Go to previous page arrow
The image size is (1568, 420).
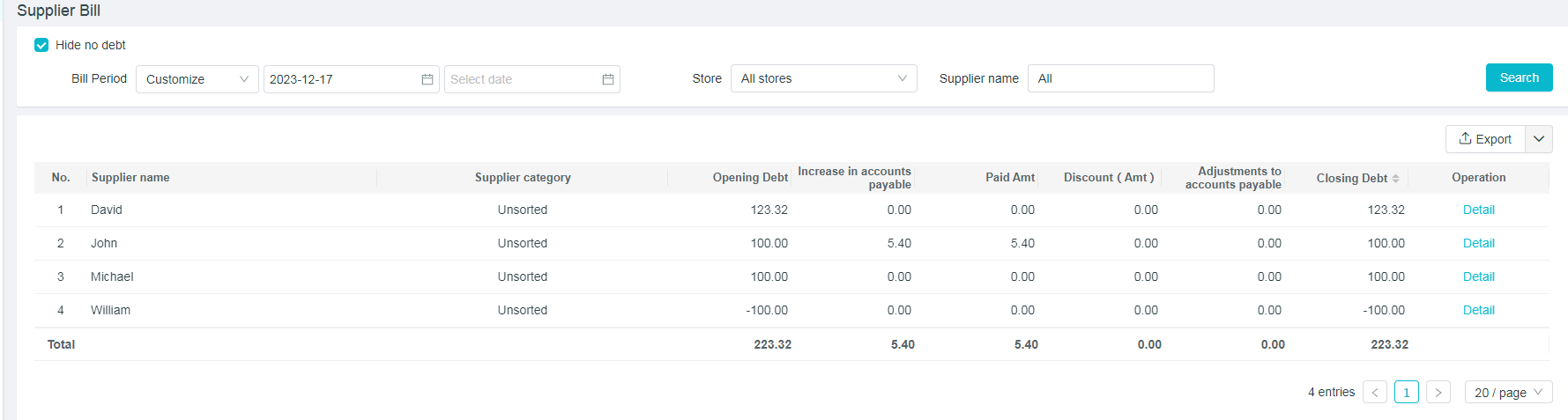(x=1374, y=393)
